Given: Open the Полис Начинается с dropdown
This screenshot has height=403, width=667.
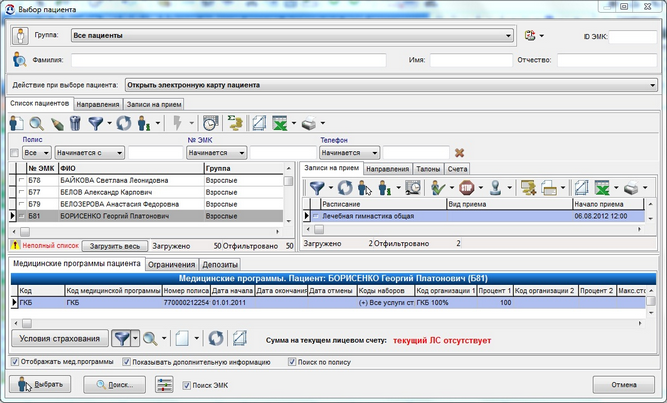Looking at the screenshot, I should [89, 153].
